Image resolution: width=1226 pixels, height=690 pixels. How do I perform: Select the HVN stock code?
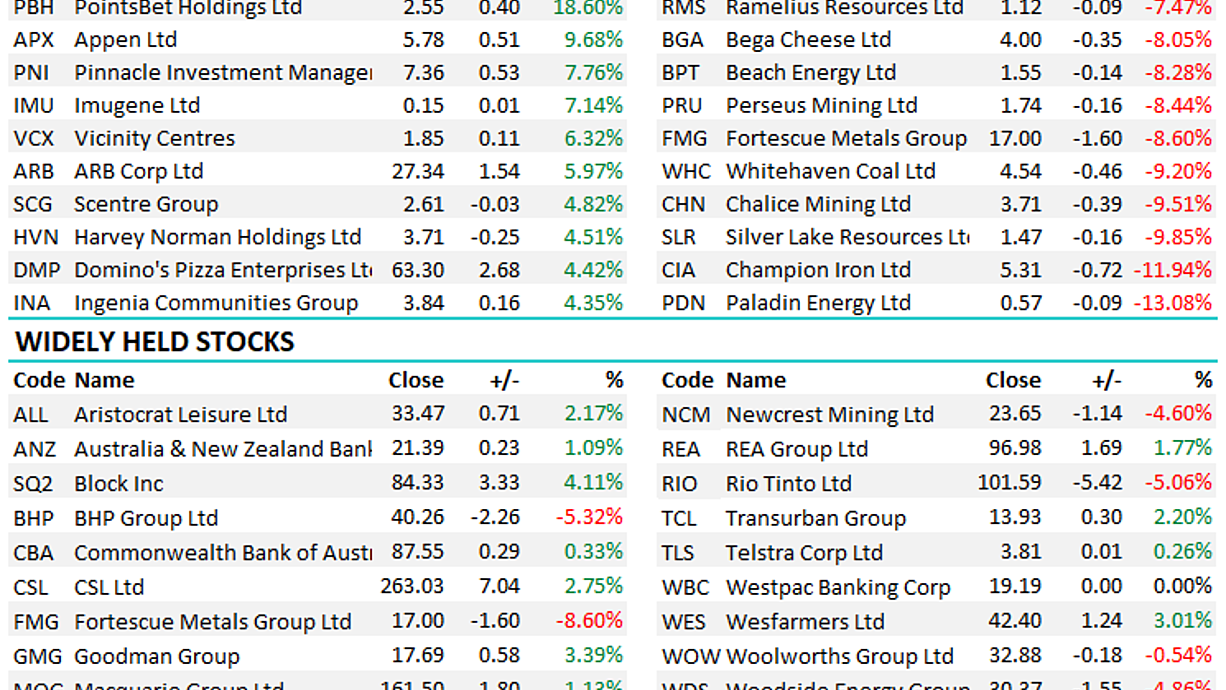[x=35, y=238]
